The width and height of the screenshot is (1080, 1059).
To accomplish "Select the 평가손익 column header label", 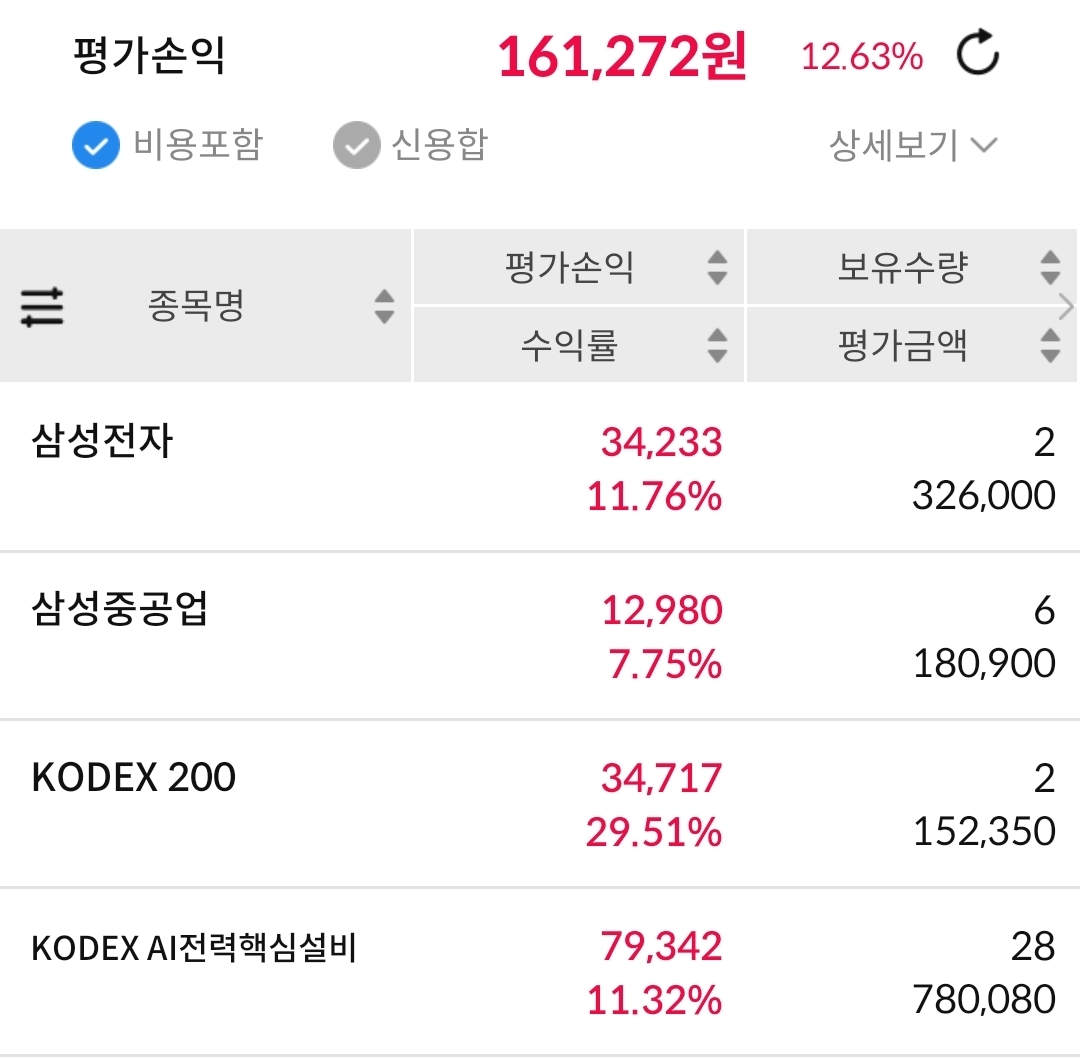I will (x=570, y=268).
